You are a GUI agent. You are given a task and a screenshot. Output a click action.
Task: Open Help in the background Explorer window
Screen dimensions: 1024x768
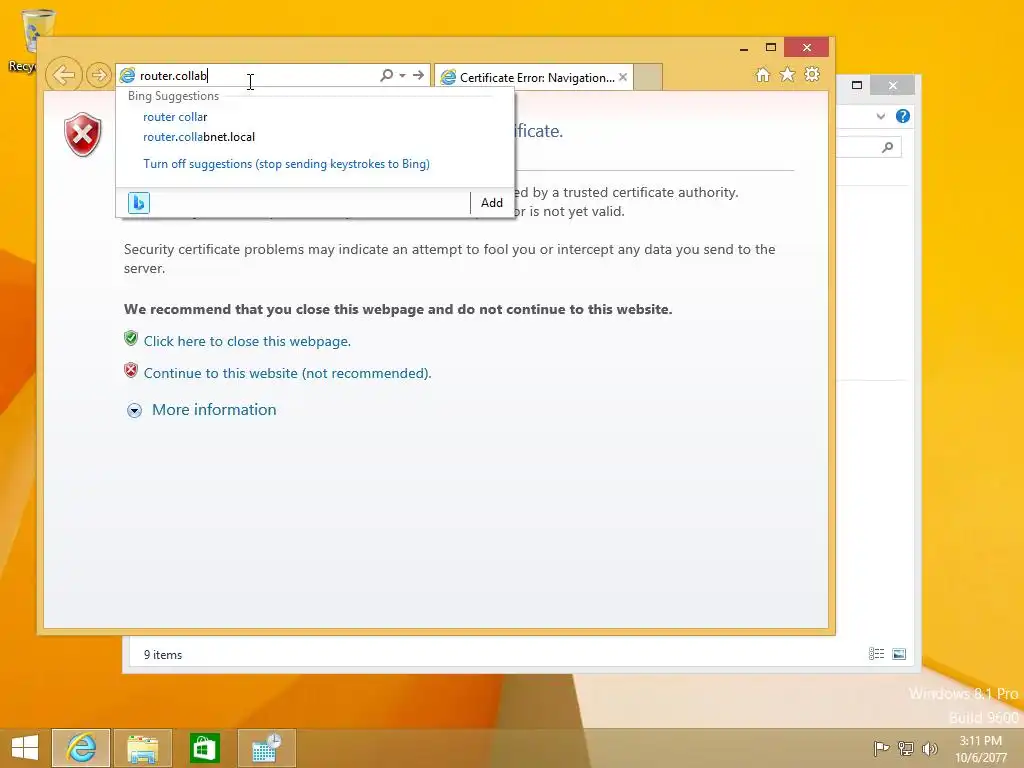coord(903,116)
